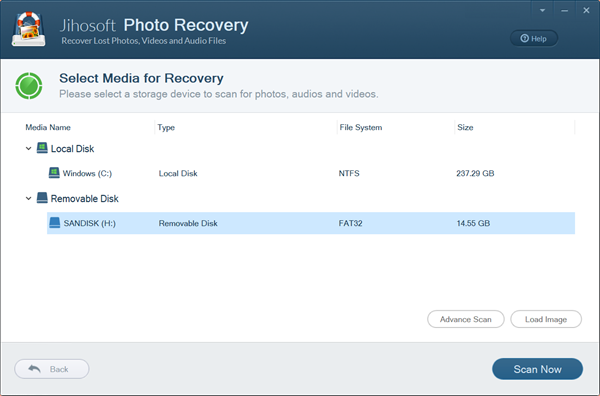
Task: Collapse the Removable Disk group
Action: [28, 198]
